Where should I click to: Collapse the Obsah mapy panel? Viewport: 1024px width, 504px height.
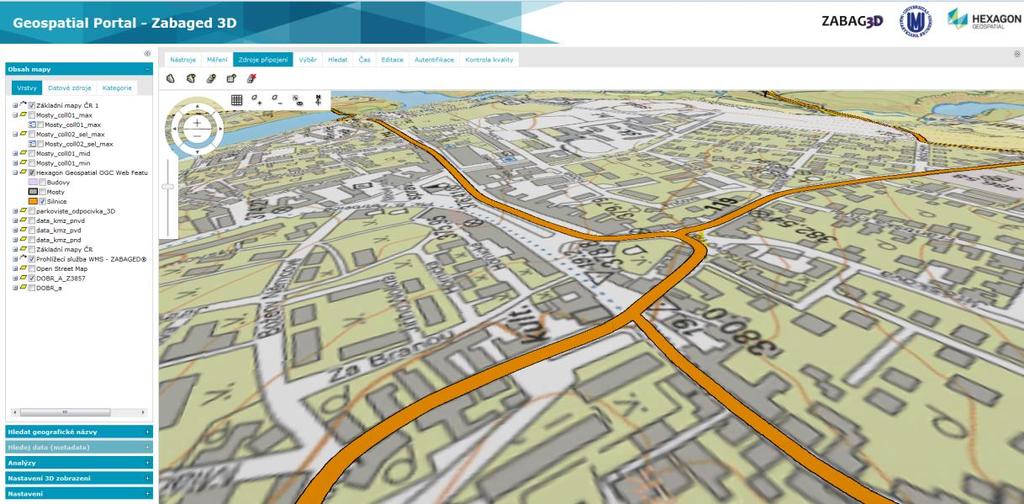coord(148,69)
